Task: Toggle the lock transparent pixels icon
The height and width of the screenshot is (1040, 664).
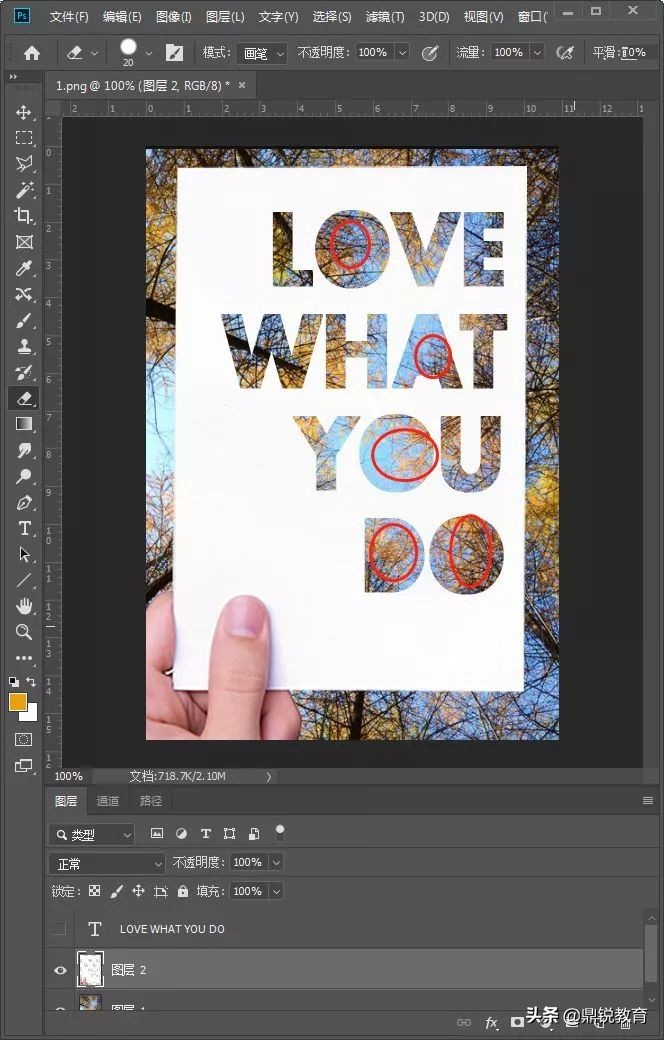Action: click(x=94, y=891)
